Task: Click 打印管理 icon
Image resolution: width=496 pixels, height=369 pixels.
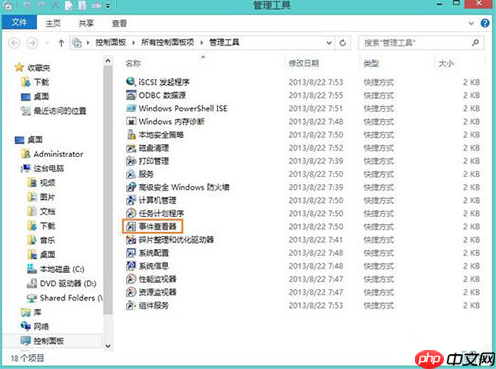Action: coord(131,161)
